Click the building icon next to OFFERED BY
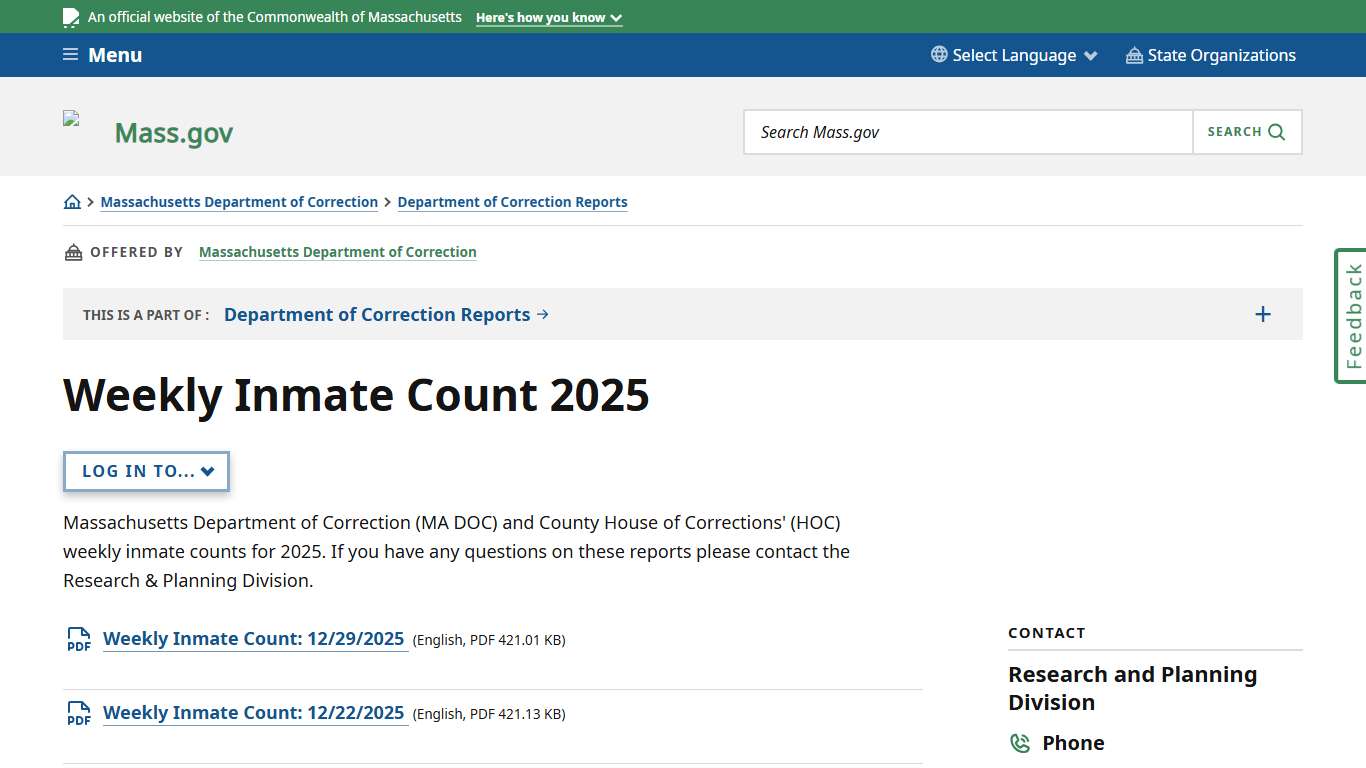 point(73,252)
